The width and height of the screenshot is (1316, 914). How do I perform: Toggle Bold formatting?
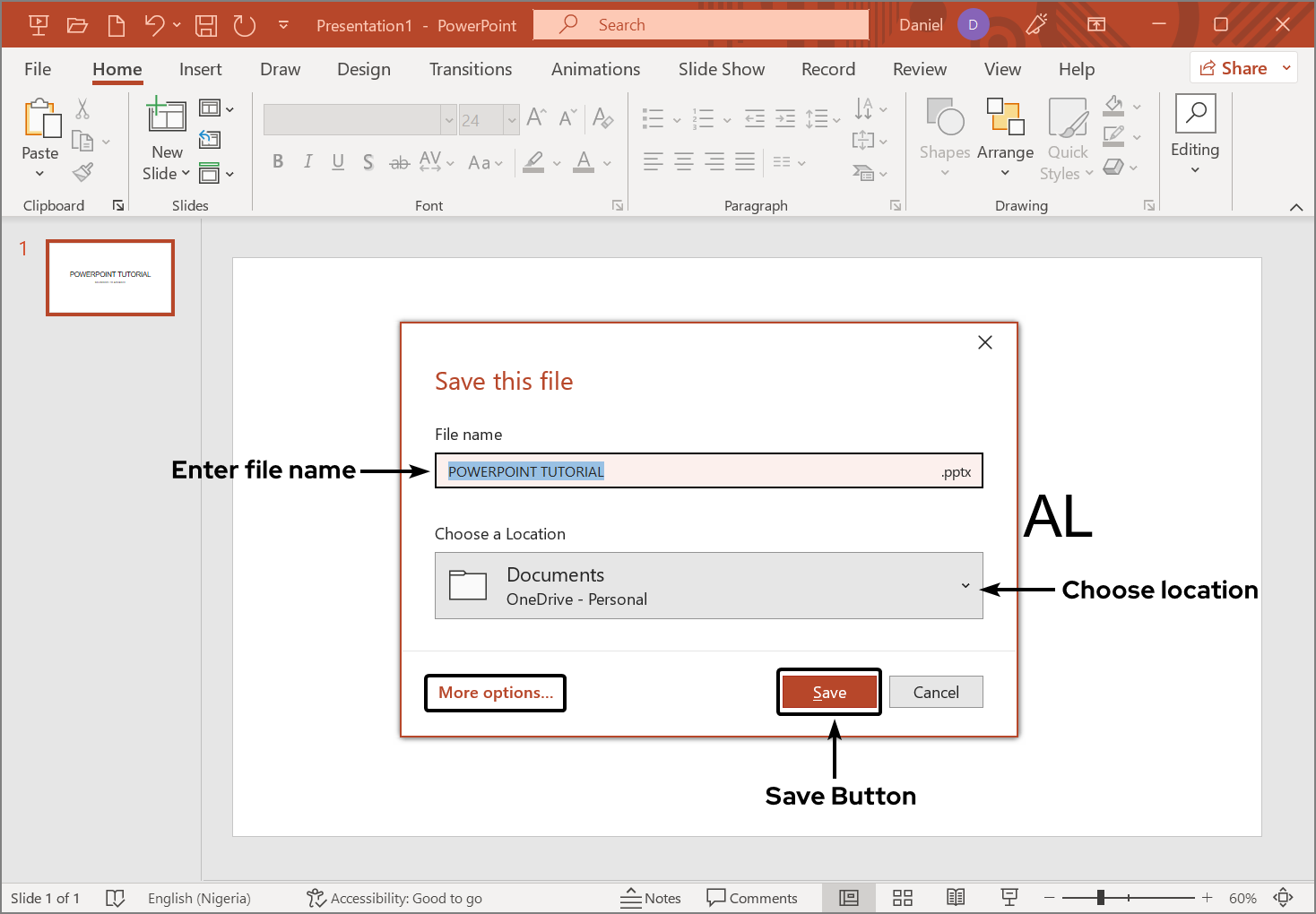tap(278, 161)
